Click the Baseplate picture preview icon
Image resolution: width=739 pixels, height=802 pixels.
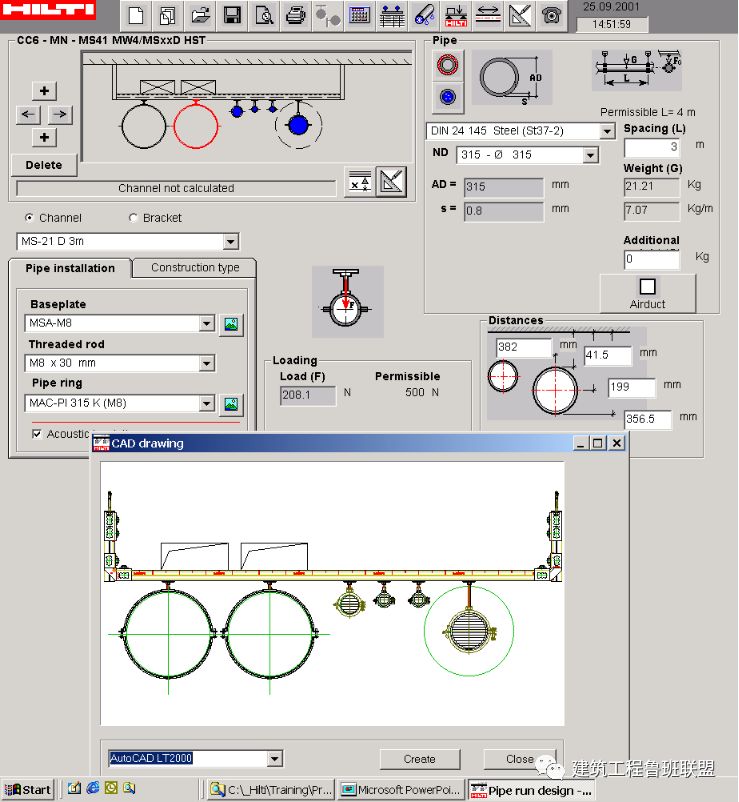(x=231, y=324)
